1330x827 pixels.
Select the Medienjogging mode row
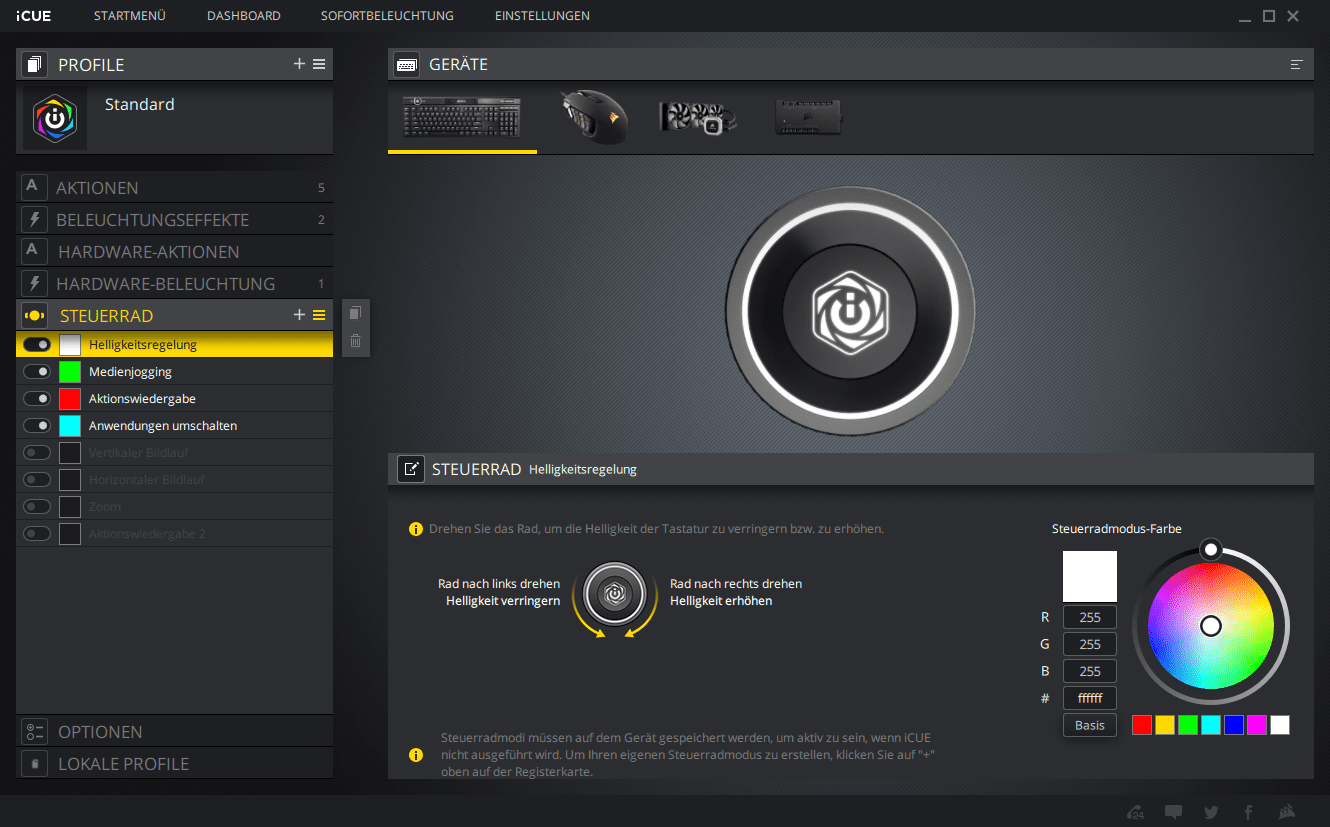coord(174,371)
